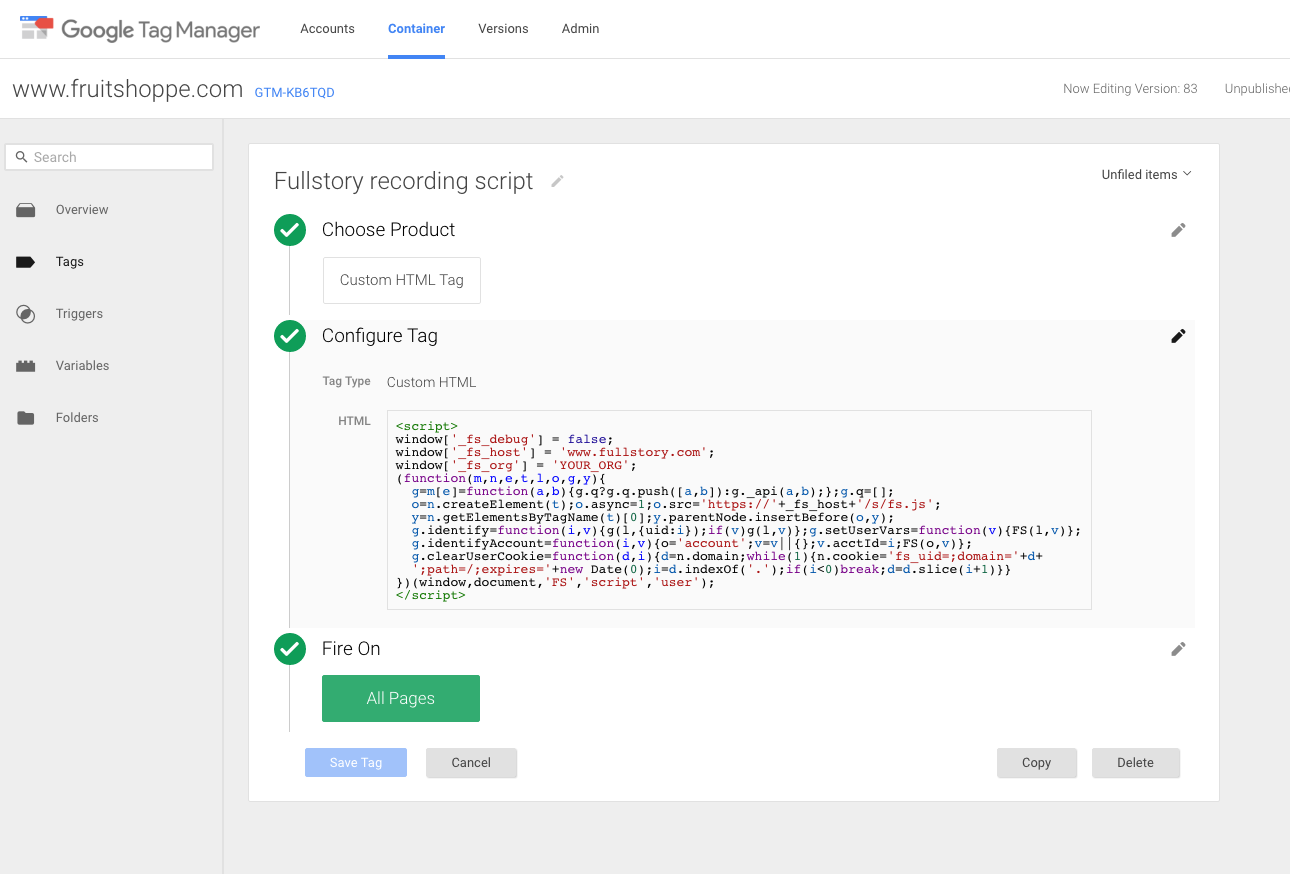Click the 'YOUR_ORG' string in the code
Screen dimensions: 1290x874
click(x=594, y=465)
